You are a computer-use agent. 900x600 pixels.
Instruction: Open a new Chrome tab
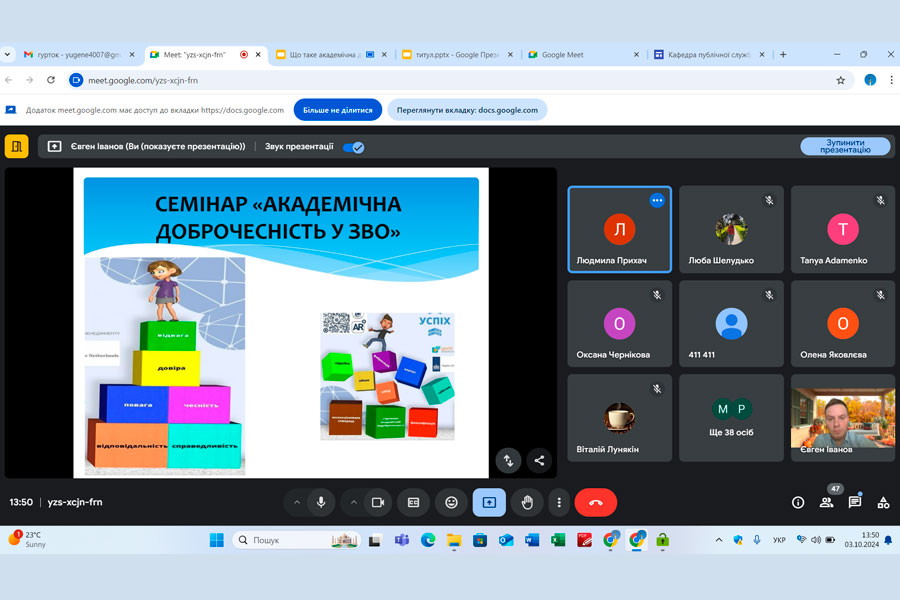783,55
